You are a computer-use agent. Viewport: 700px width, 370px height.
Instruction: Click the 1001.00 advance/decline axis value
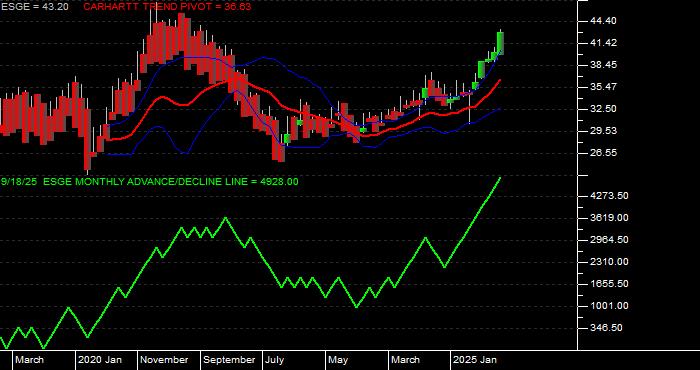[x=609, y=306]
